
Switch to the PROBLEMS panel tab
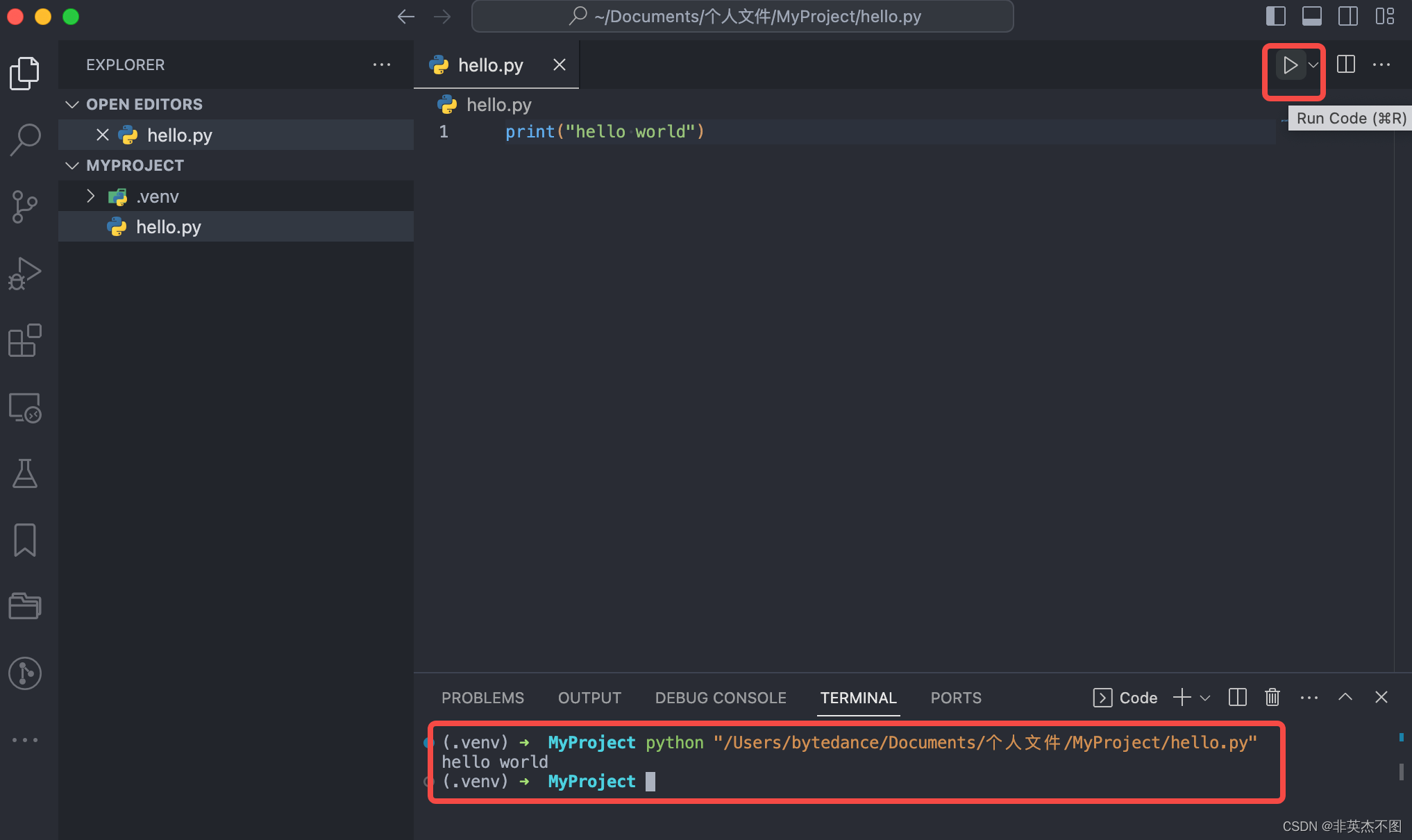pyautogui.click(x=482, y=698)
